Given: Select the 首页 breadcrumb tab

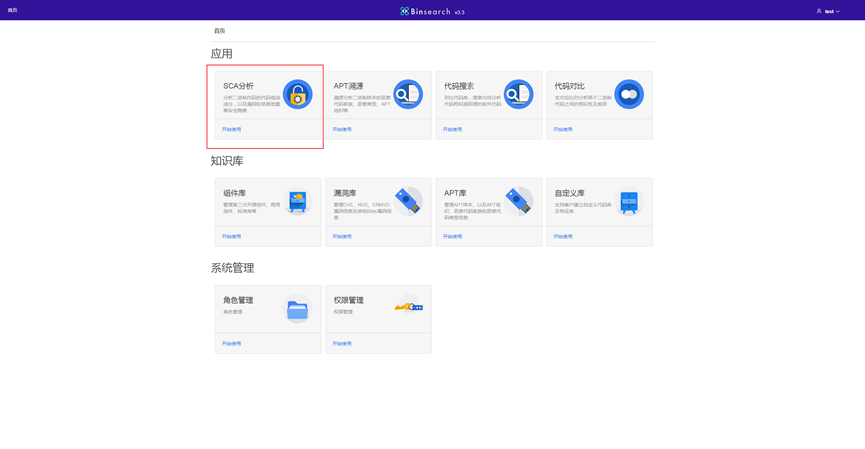Looking at the screenshot, I should click(220, 31).
